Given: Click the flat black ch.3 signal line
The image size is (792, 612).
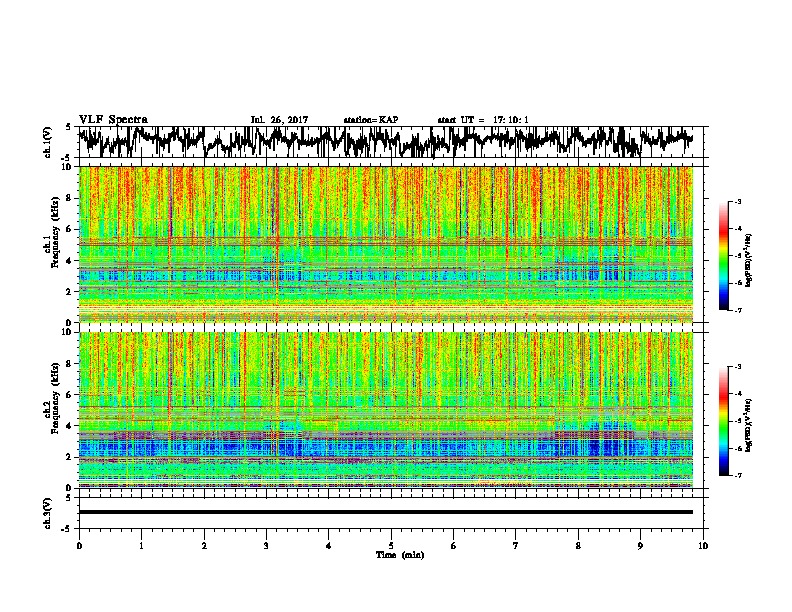Looking at the screenshot, I should click(x=385, y=512).
